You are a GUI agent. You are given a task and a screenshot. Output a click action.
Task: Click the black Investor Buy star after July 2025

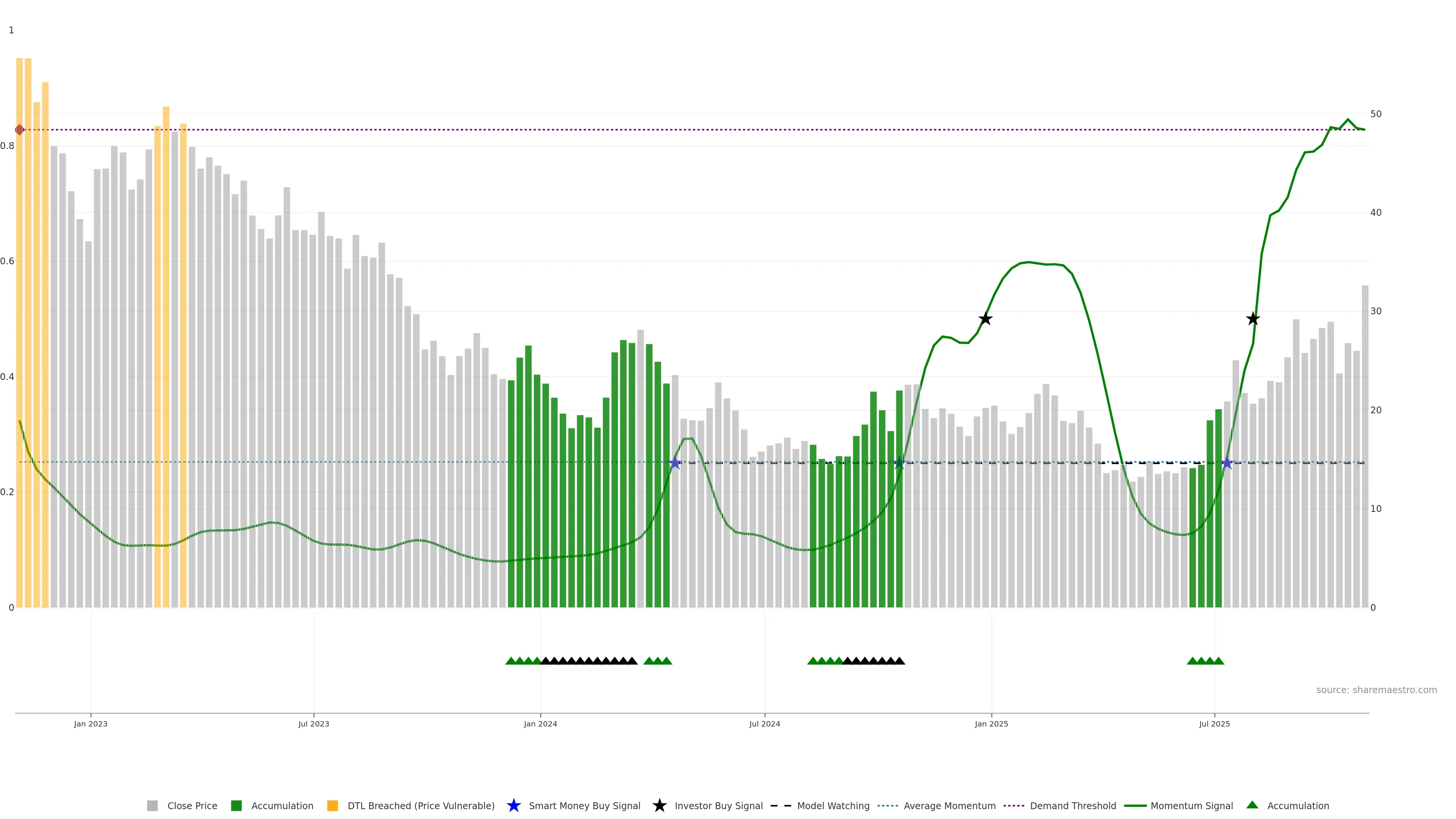(1253, 319)
